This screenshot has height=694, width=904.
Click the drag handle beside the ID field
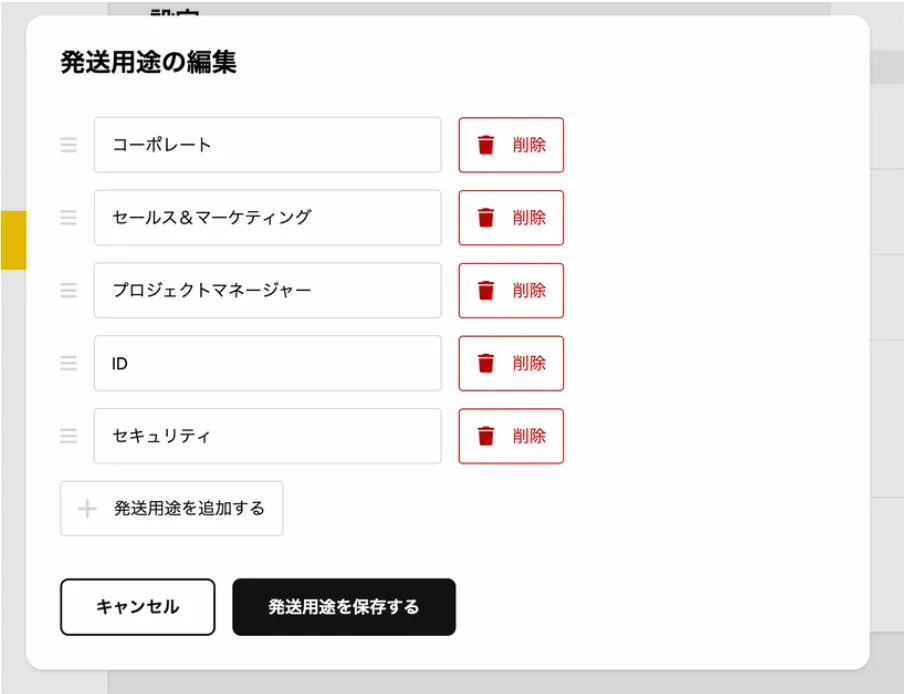pos(68,364)
